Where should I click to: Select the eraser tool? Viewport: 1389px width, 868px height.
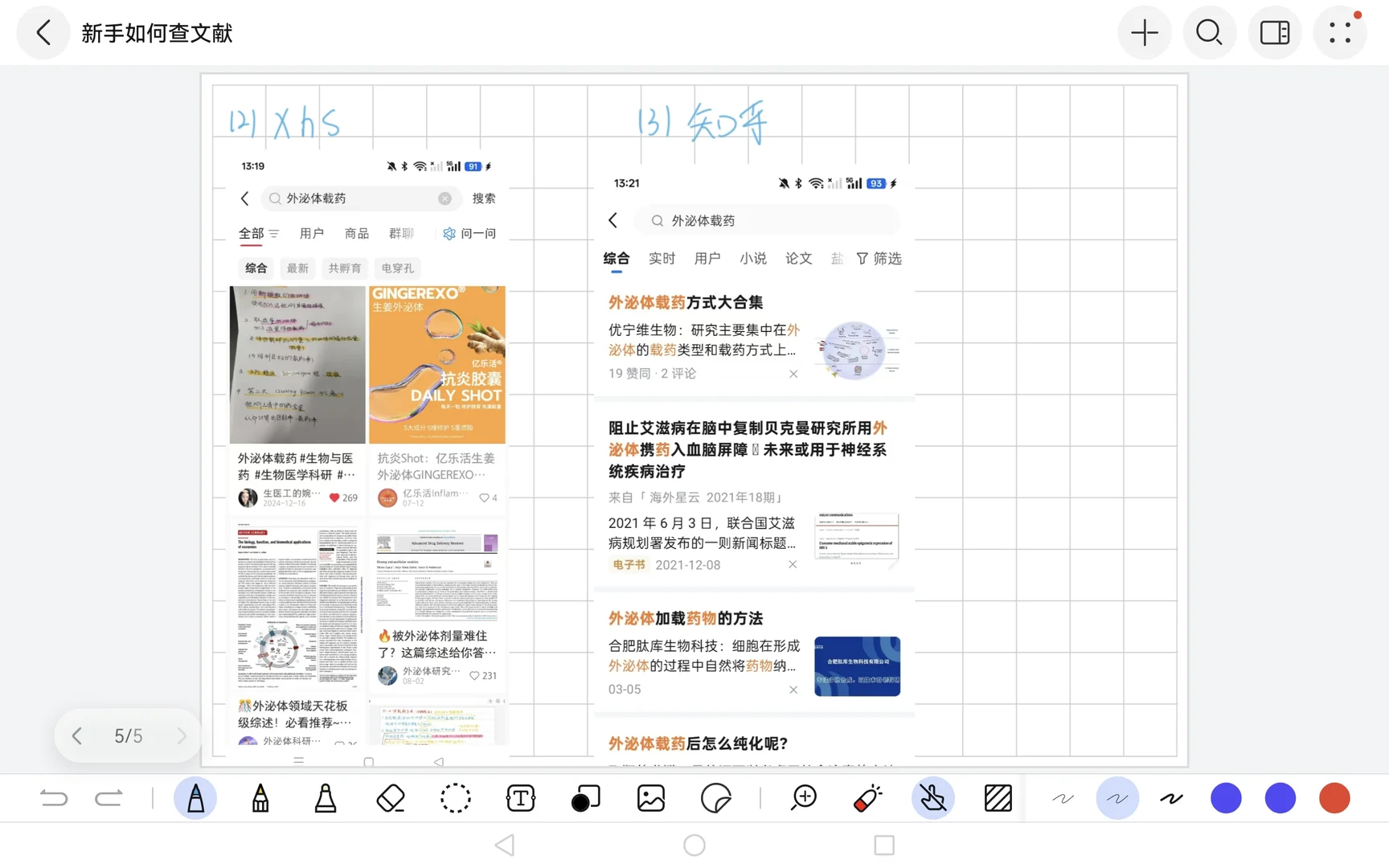(x=391, y=798)
